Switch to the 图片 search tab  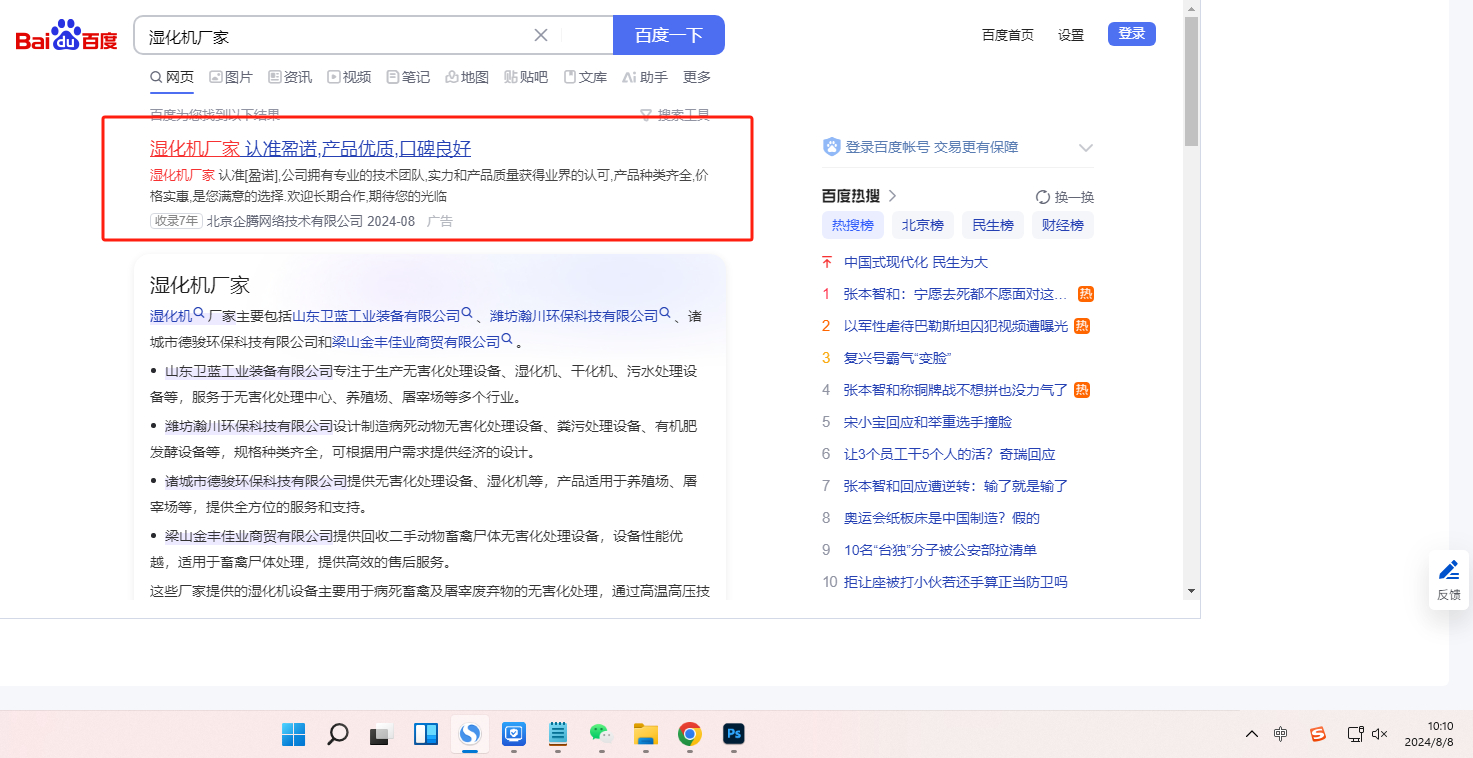coord(231,77)
